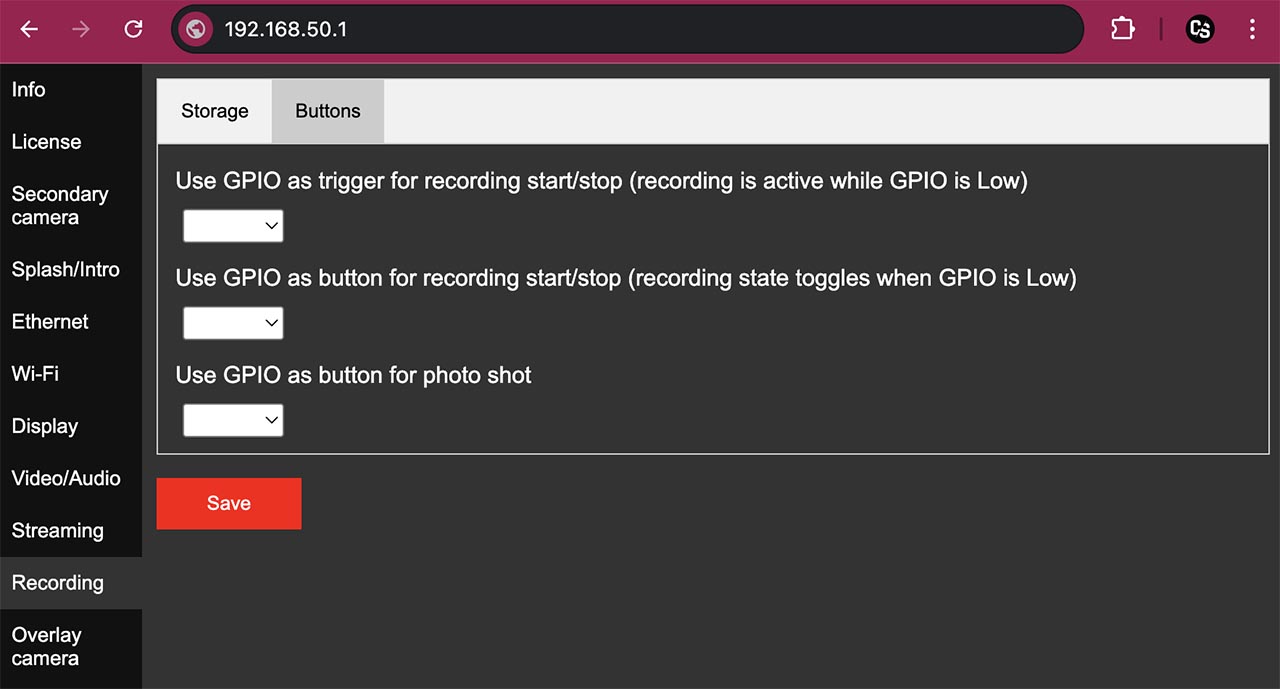Switch to the Storage tab
Viewport: 1280px width, 689px height.
[214, 111]
